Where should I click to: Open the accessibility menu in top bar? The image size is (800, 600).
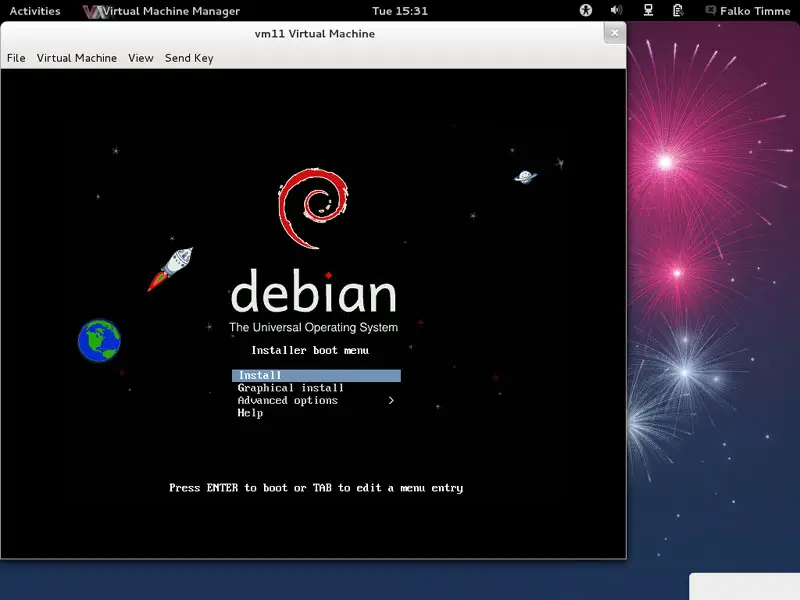(x=586, y=11)
